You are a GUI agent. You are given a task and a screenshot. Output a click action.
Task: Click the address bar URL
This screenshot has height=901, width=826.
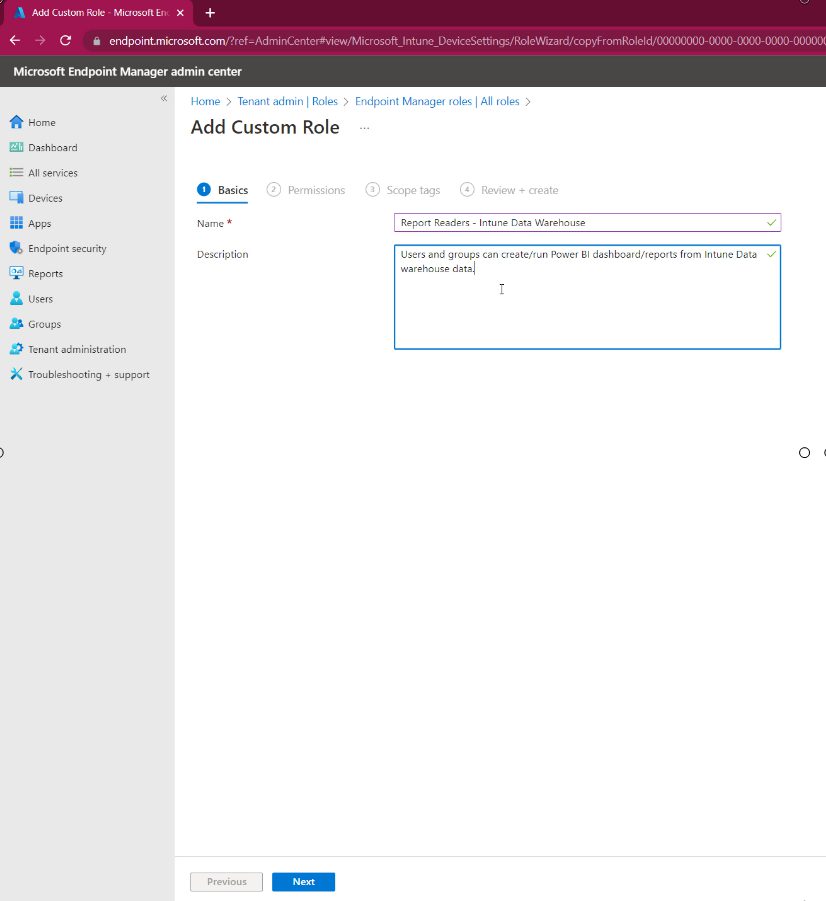click(466, 41)
